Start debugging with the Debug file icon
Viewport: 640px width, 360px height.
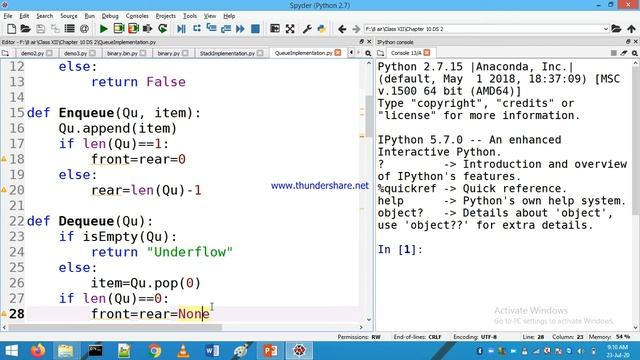182,29
